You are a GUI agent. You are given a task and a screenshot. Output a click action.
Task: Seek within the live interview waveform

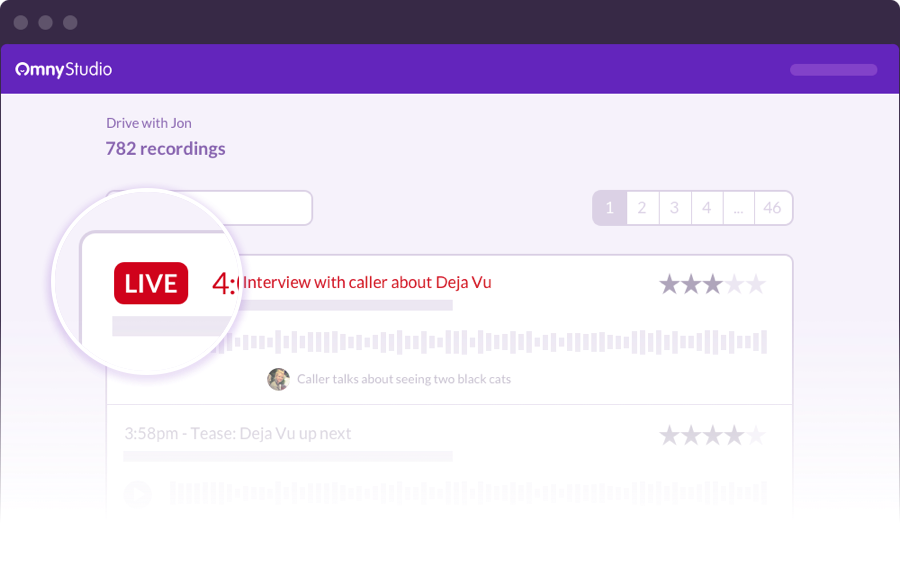point(494,342)
